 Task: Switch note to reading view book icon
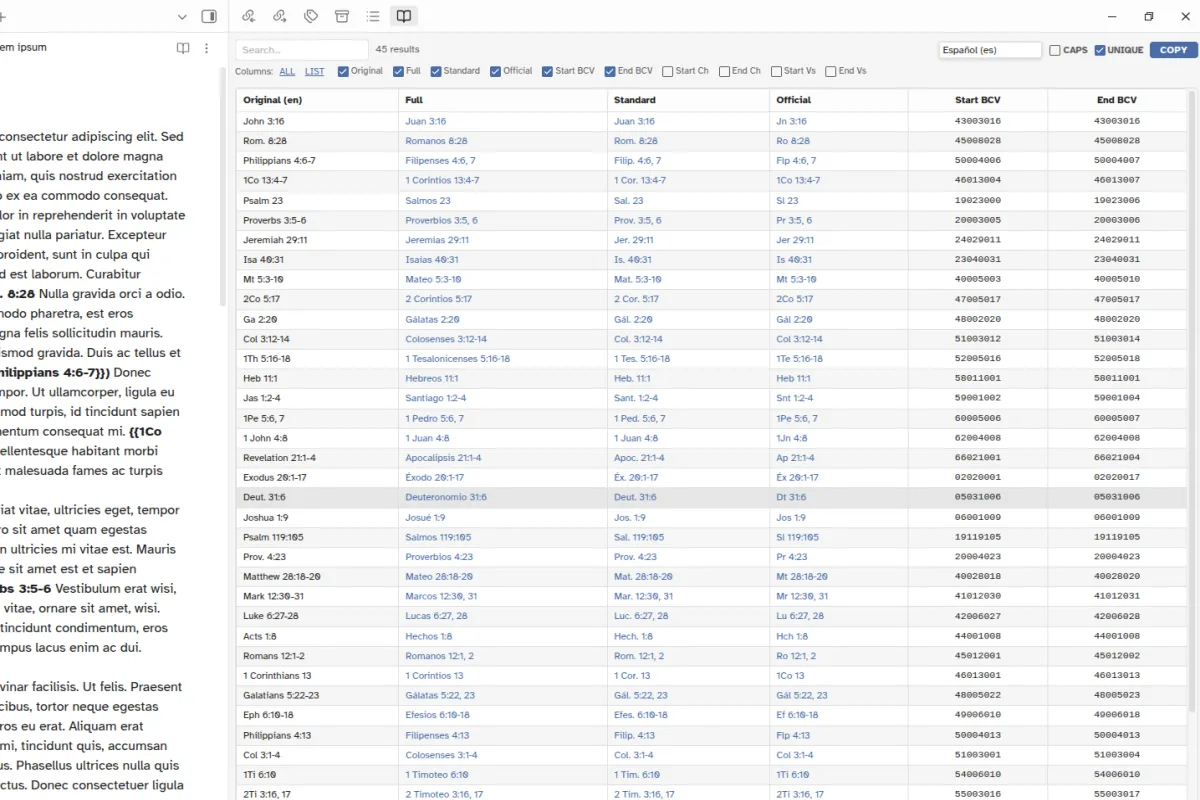183,48
